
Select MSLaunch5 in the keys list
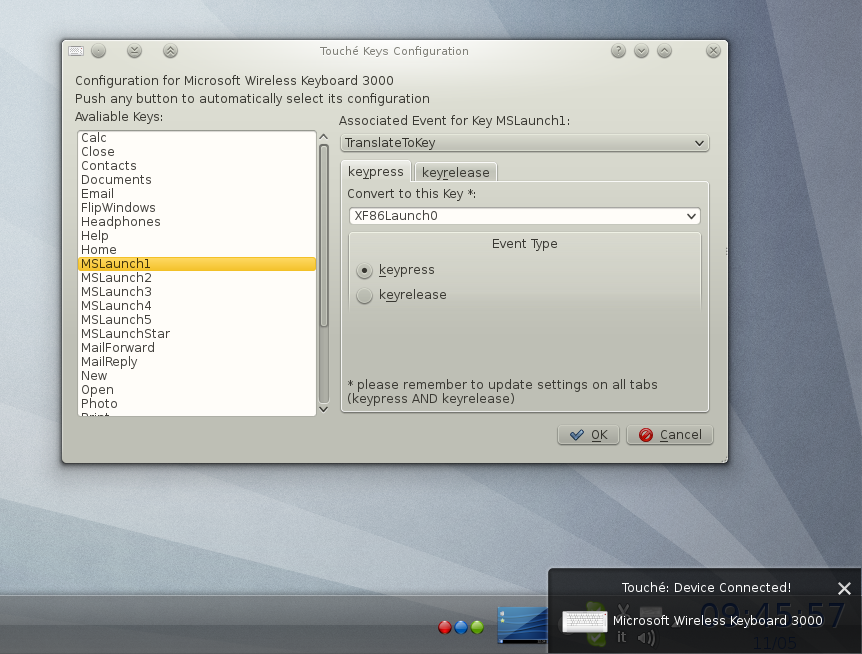pyautogui.click(x=197, y=320)
